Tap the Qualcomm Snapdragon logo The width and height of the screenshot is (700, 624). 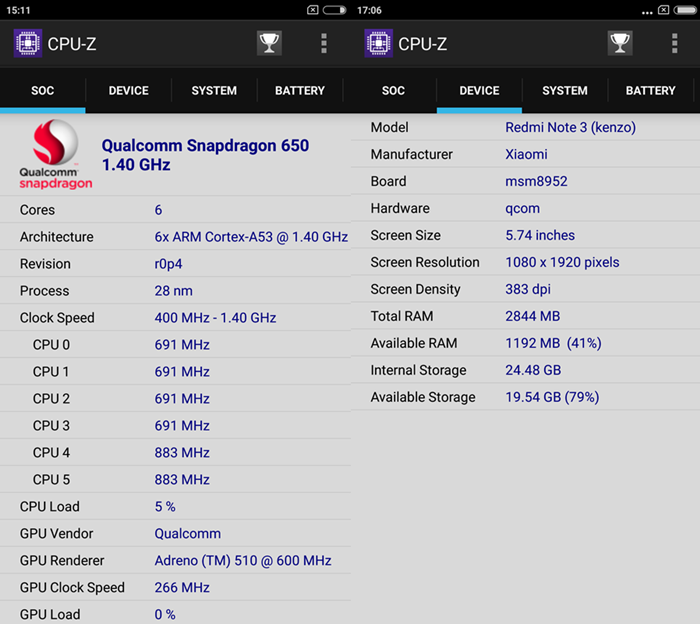(x=55, y=154)
